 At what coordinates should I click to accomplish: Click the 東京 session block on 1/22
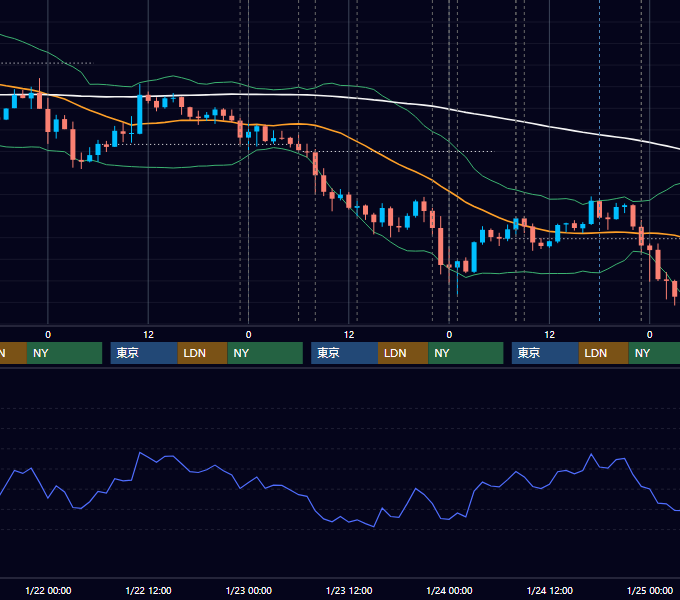[x=144, y=353]
